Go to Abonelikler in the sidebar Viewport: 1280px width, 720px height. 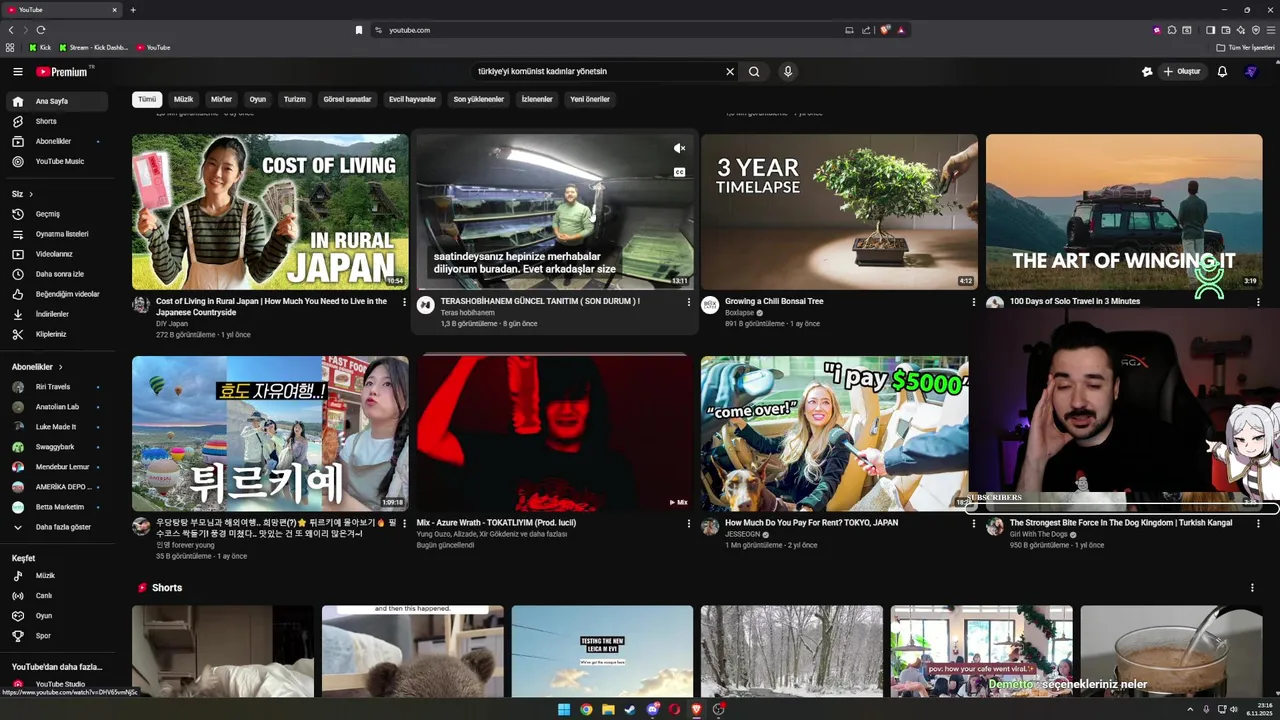(x=56, y=141)
